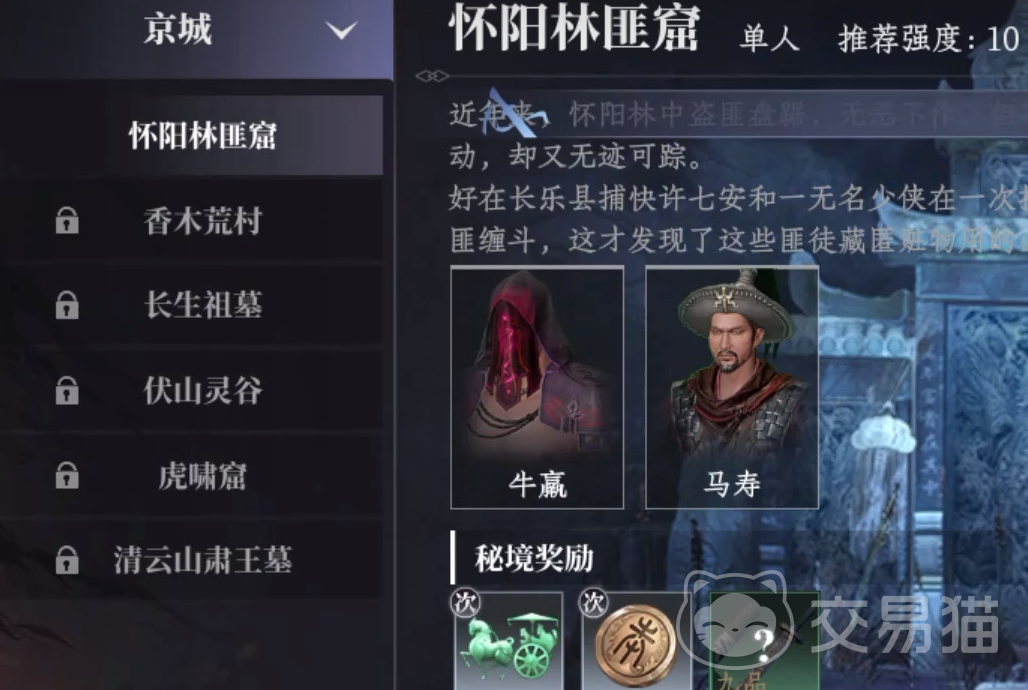Inspect the bronze coin reward icon
This screenshot has height=690, width=1028.
click(636, 640)
